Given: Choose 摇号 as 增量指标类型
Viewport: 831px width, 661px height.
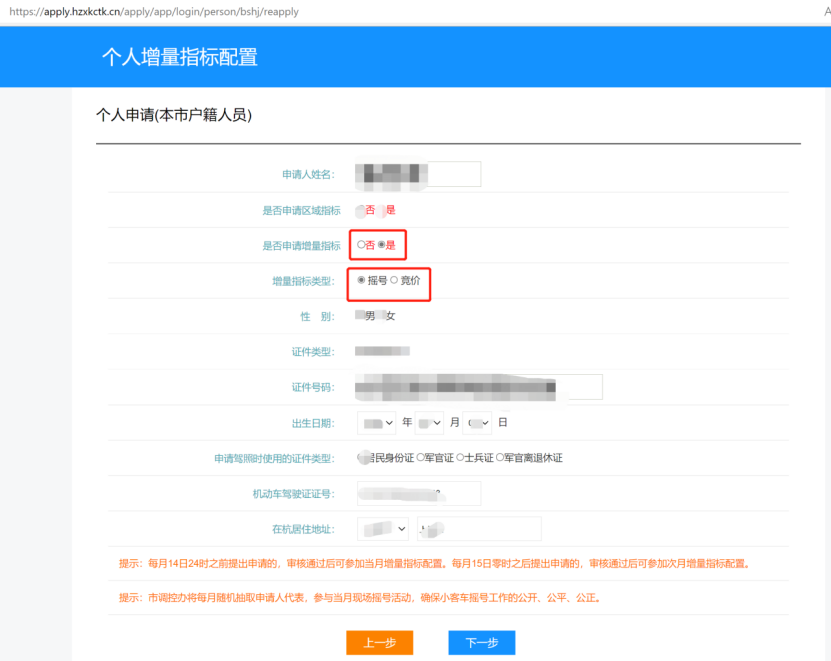Looking at the screenshot, I should coord(361,281).
